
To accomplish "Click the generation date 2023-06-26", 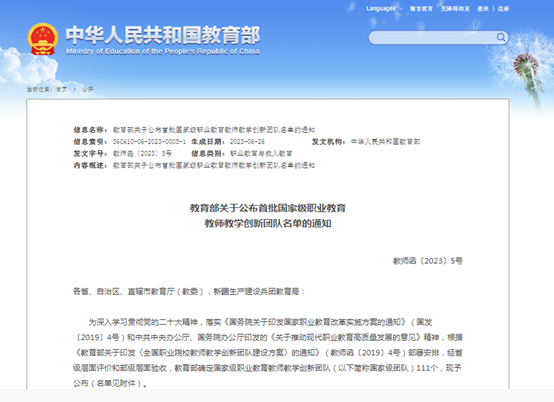I will [x=247, y=142].
